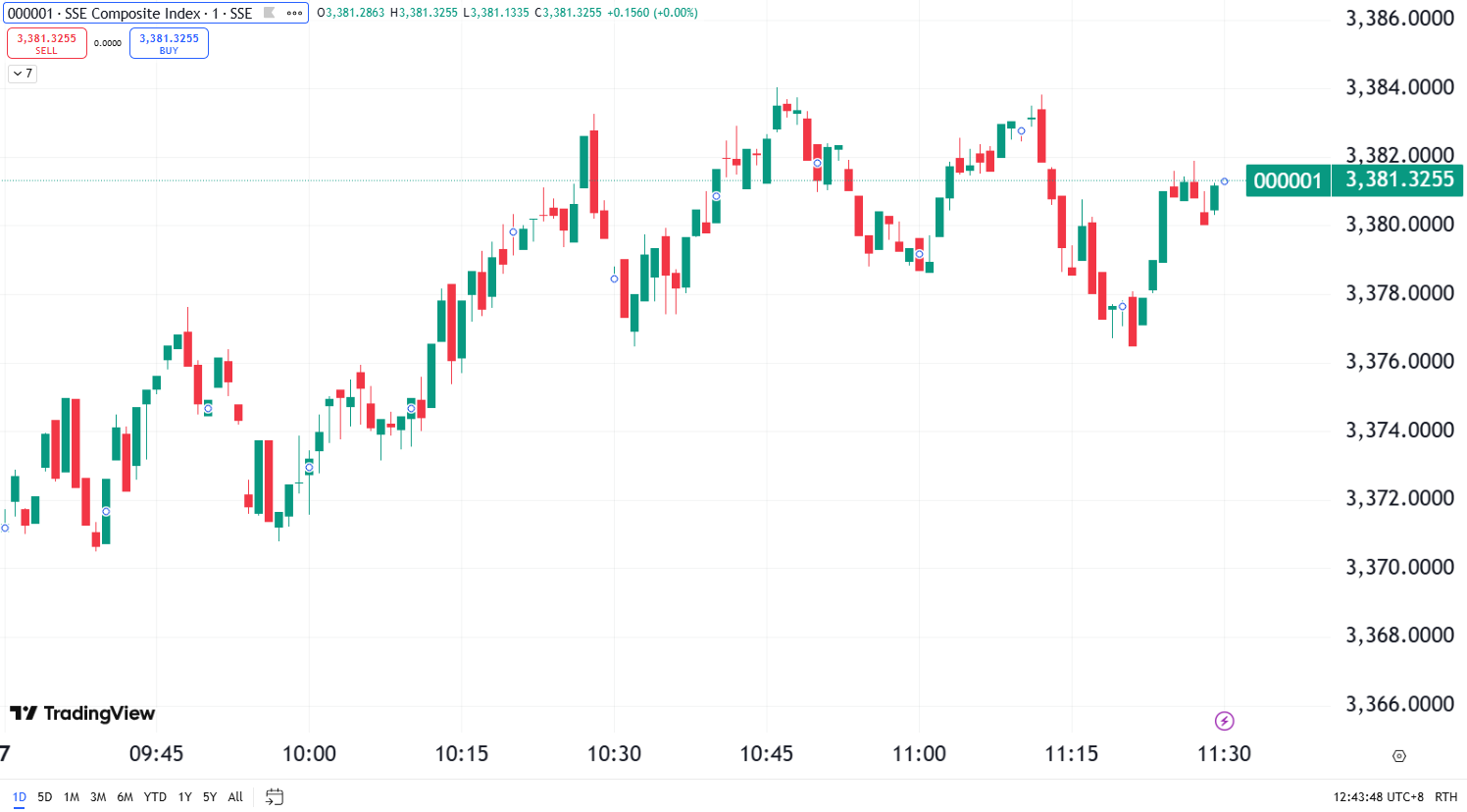The width and height of the screenshot is (1467, 812).
Task: Switch to the 5Y range tab
Action: 209,796
